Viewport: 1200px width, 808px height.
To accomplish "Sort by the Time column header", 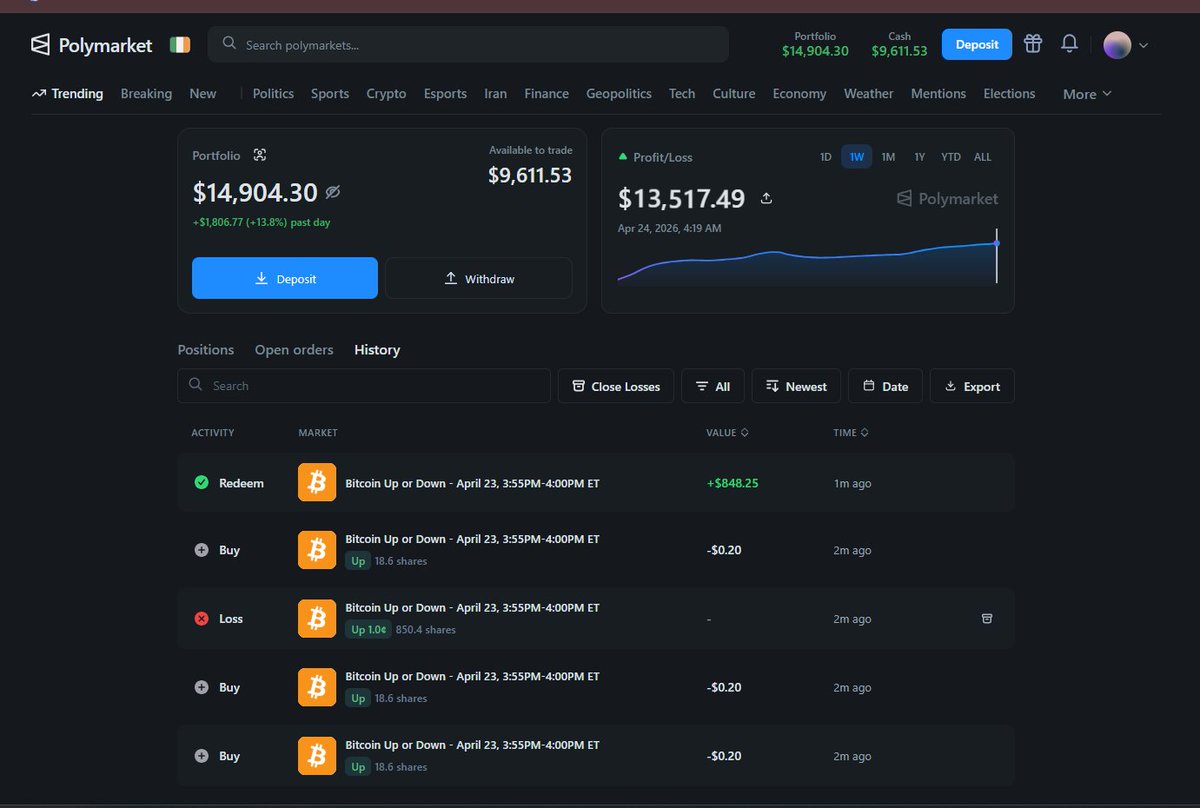I will point(850,433).
